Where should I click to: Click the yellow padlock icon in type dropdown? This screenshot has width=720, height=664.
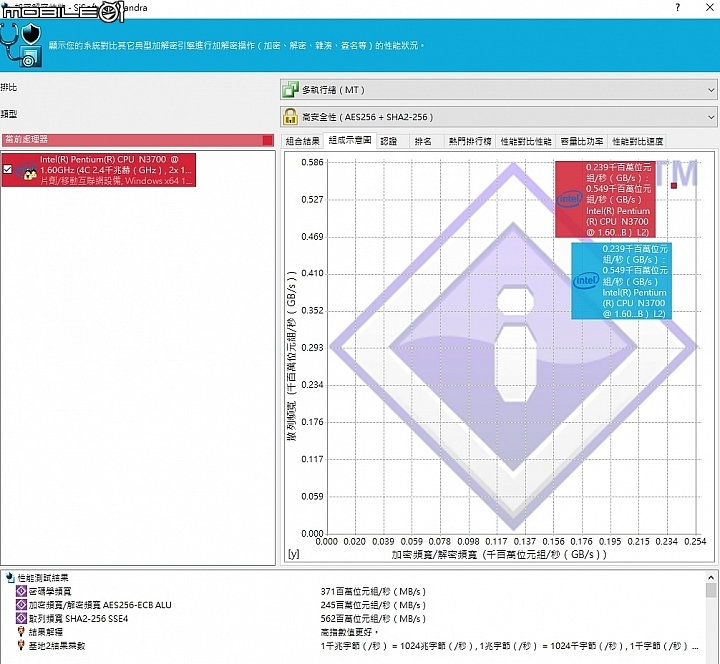(290, 117)
